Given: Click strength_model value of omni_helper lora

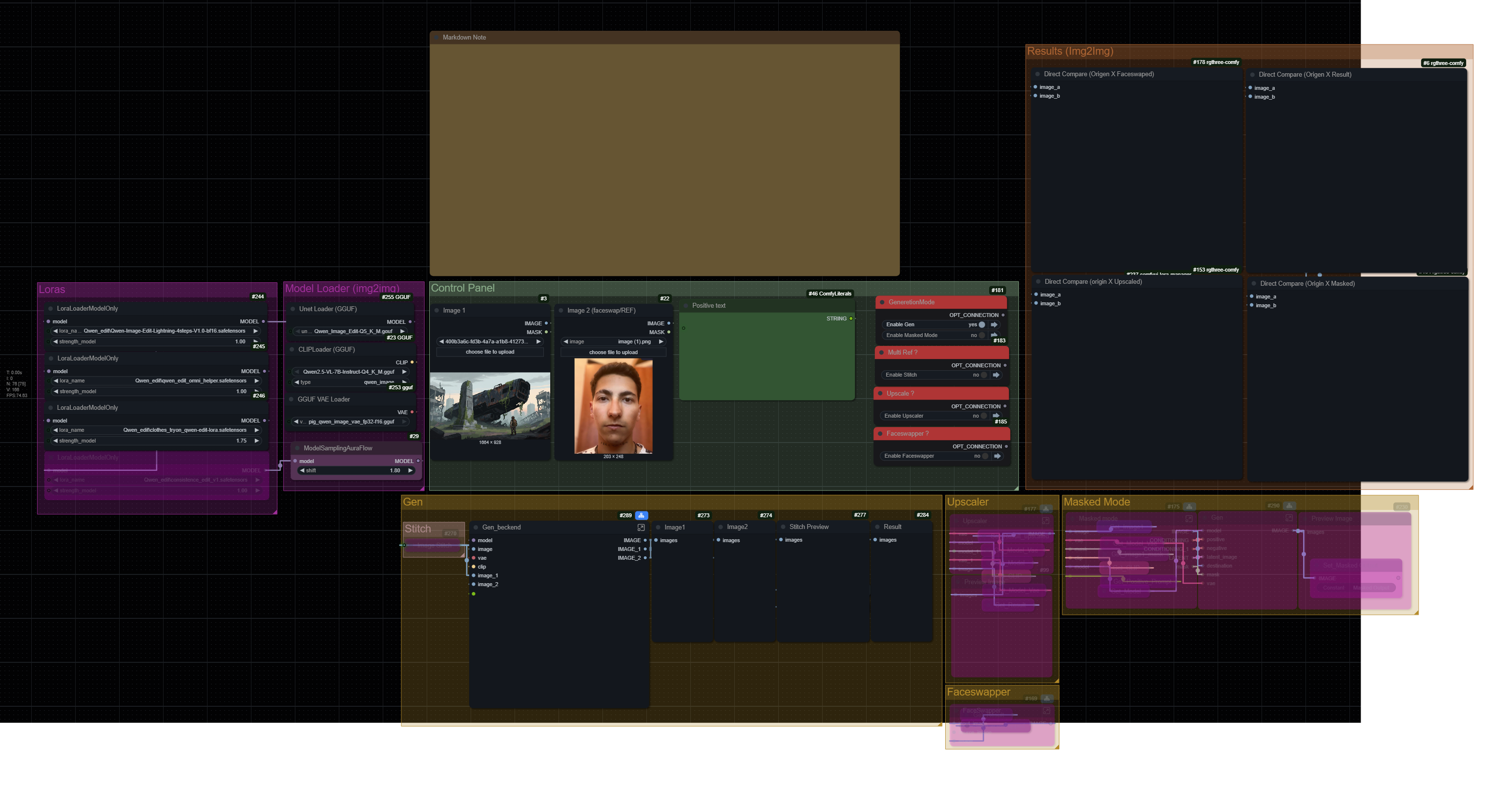Looking at the screenshot, I should coord(156,391).
